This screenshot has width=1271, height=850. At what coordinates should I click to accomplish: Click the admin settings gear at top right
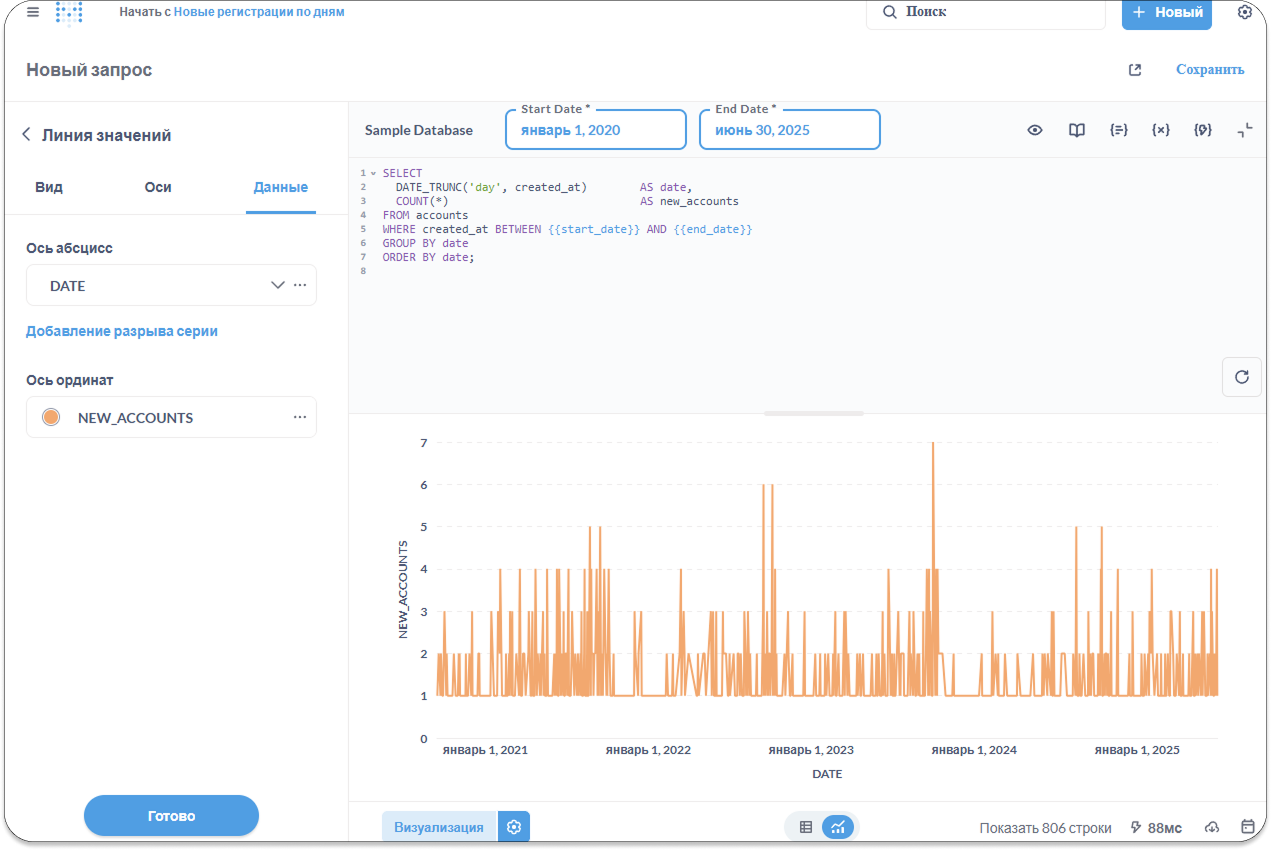pyautogui.click(x=1244, y=12)
